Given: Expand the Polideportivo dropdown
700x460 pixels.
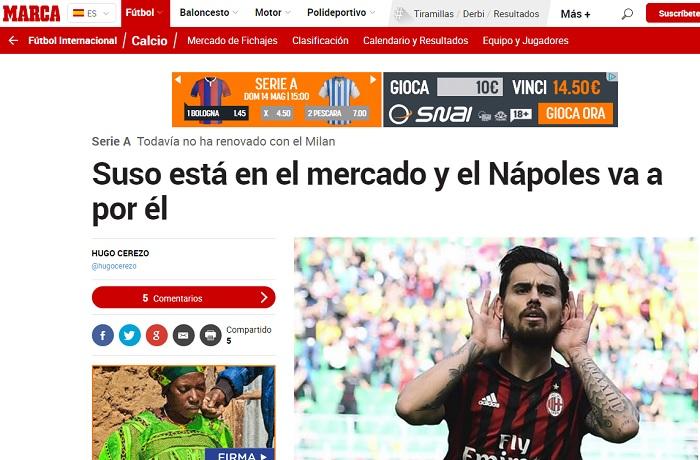Looking at the screenshot, I should (341, 13).
